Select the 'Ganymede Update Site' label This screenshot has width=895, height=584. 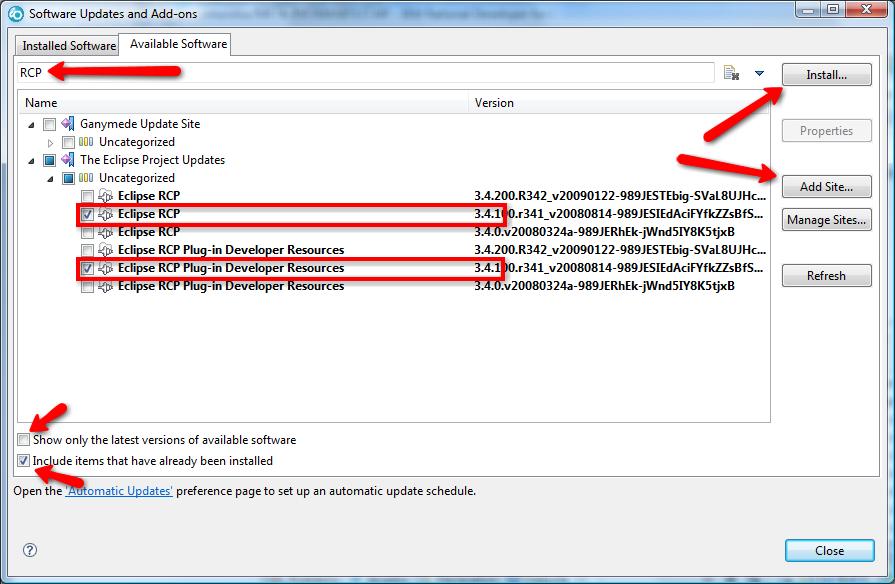(x=140, y=124)
